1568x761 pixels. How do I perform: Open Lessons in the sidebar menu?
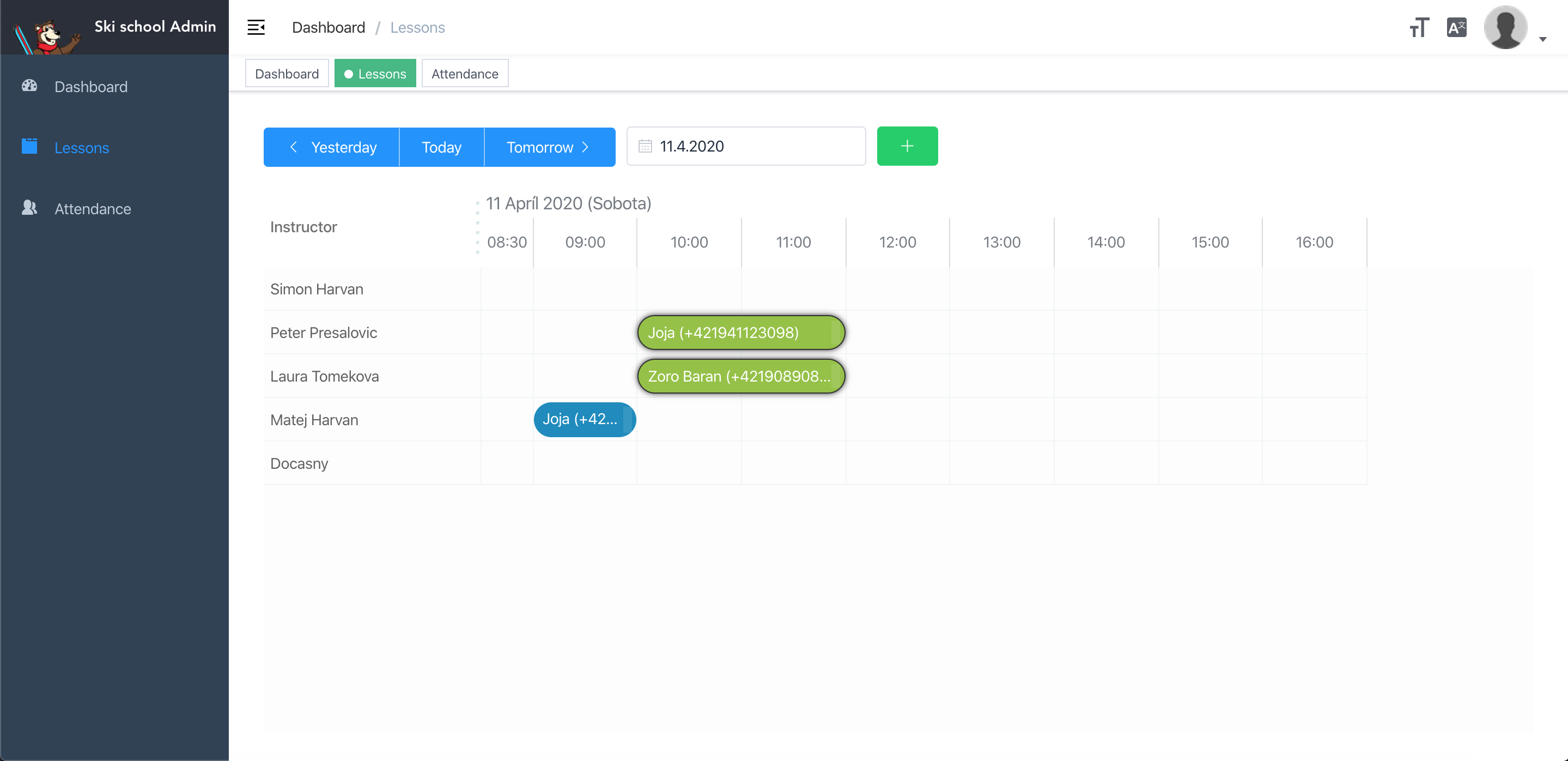tap(82, 147)
